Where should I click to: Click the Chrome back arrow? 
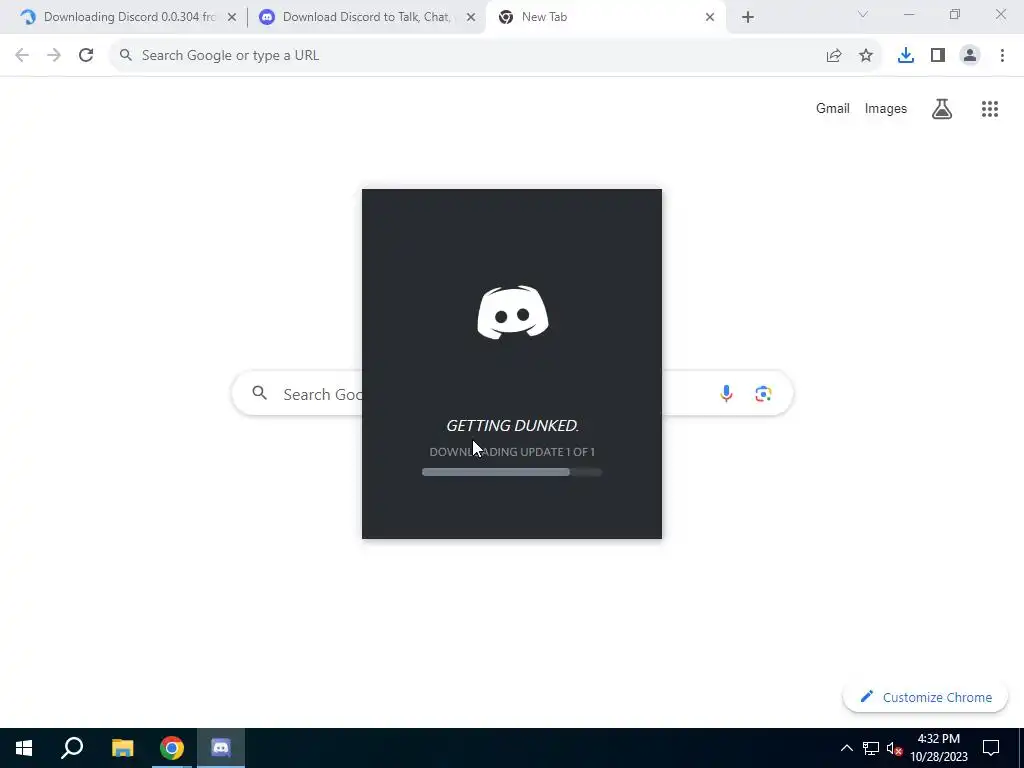[x=22, y=56]
